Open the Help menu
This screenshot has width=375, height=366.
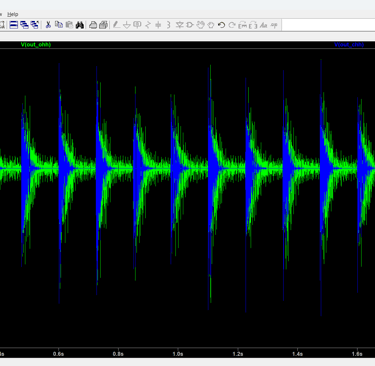(x=13, y=14)
